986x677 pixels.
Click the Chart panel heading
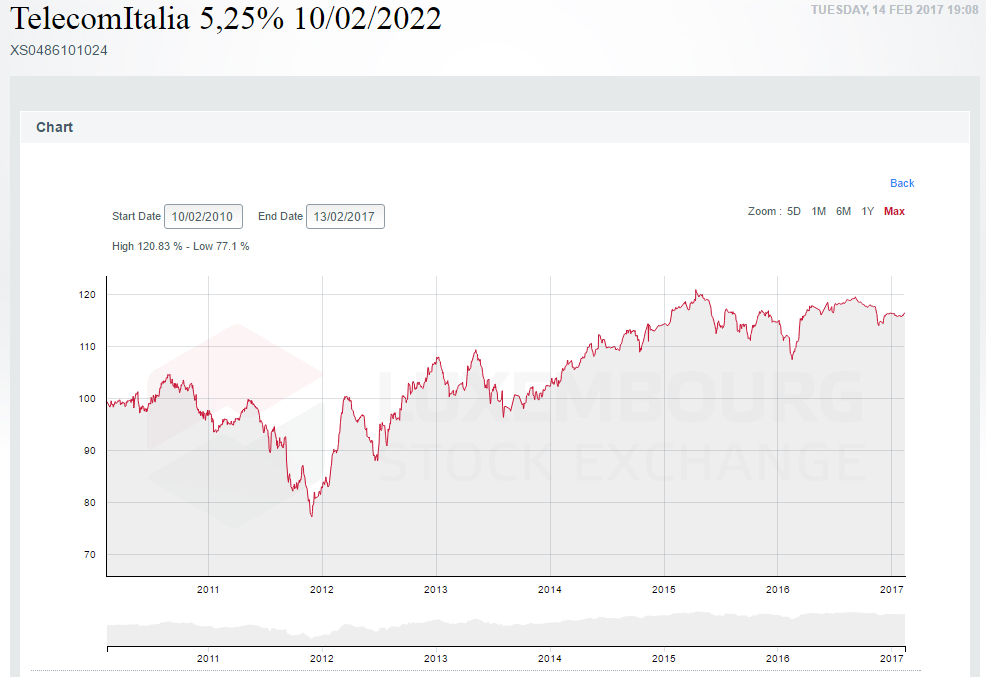click(54, 127)
